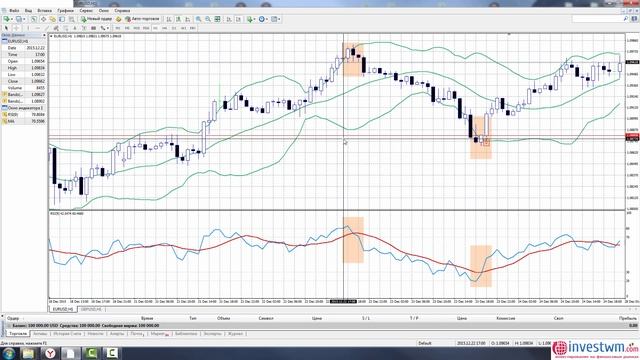Click the tile windows icon
The width and height of the screenshot is (640, 360).
pos(218,19)
